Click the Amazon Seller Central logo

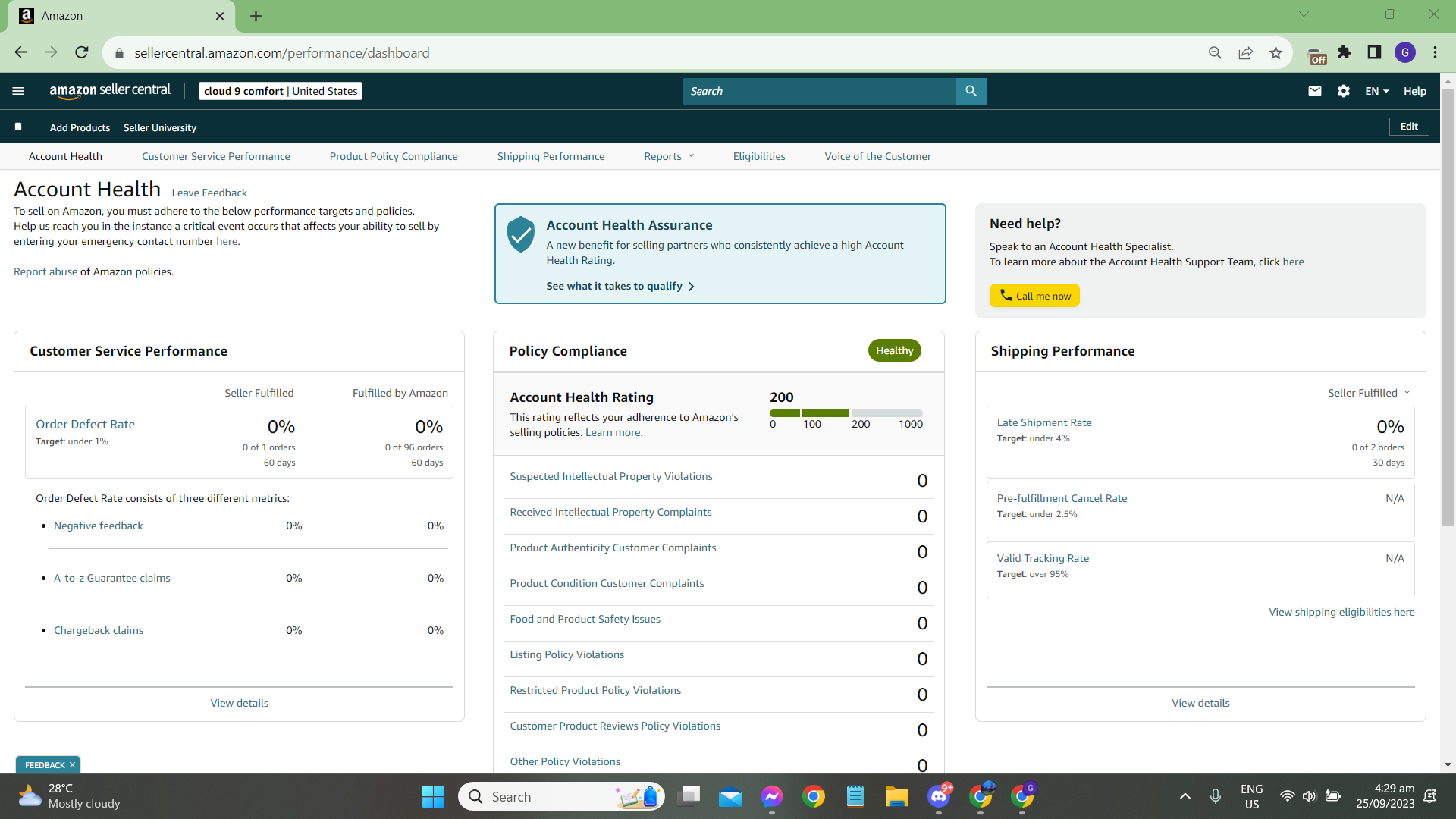coord(110,91)
